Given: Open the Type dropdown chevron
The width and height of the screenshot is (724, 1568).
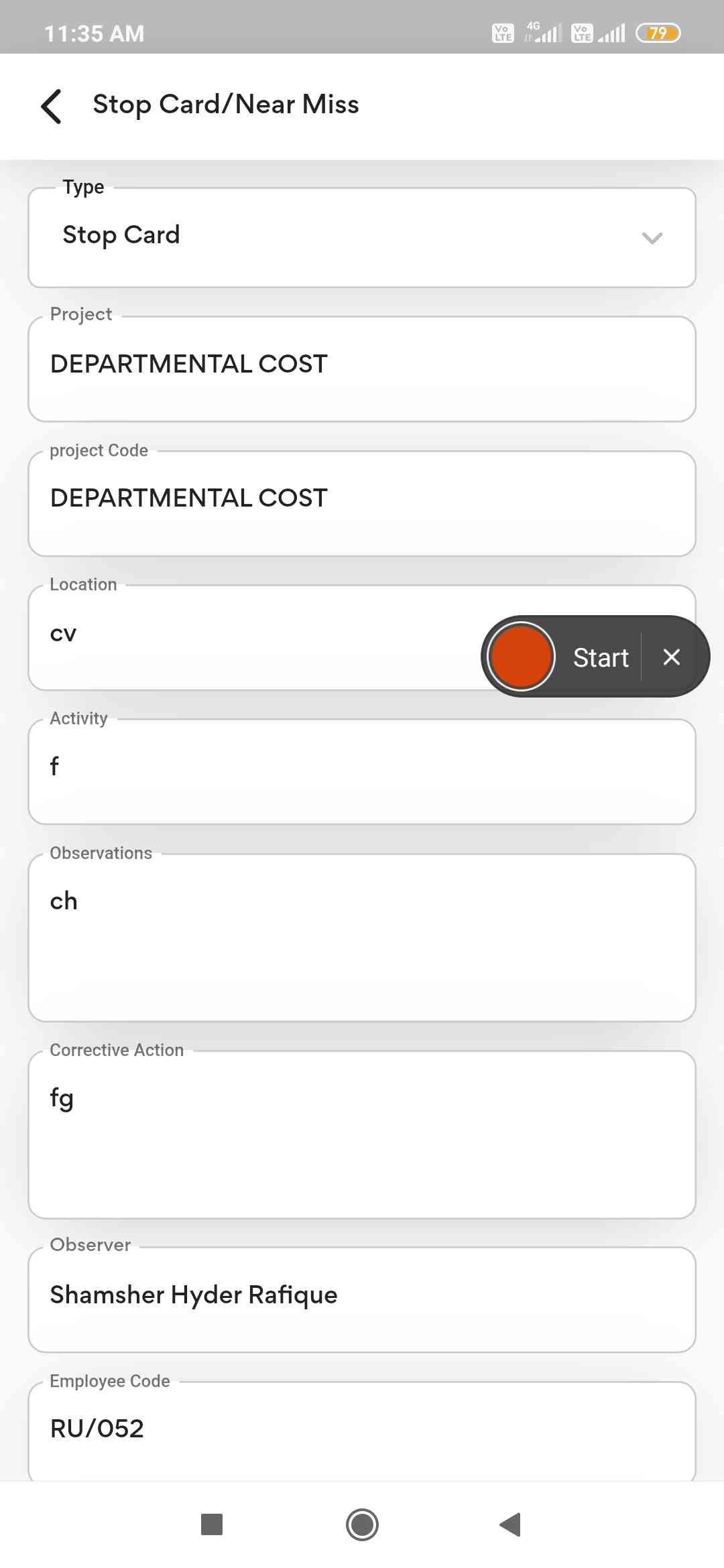Looking at the screenshot, I should (652, 238).
